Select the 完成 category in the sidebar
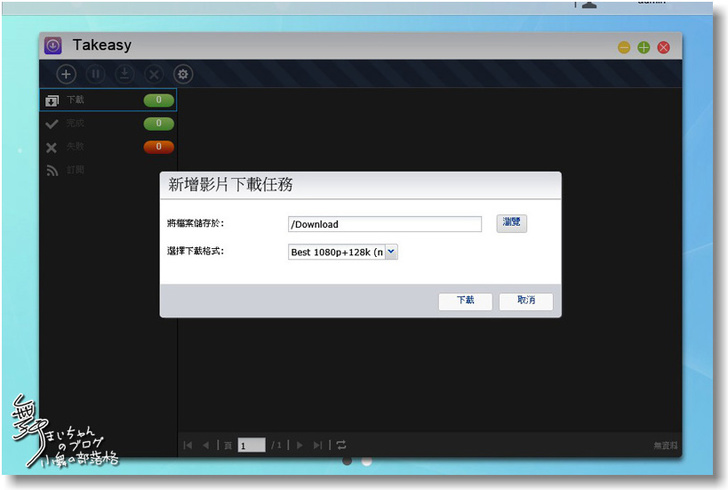728x490 pixels. tap(108, 124)
